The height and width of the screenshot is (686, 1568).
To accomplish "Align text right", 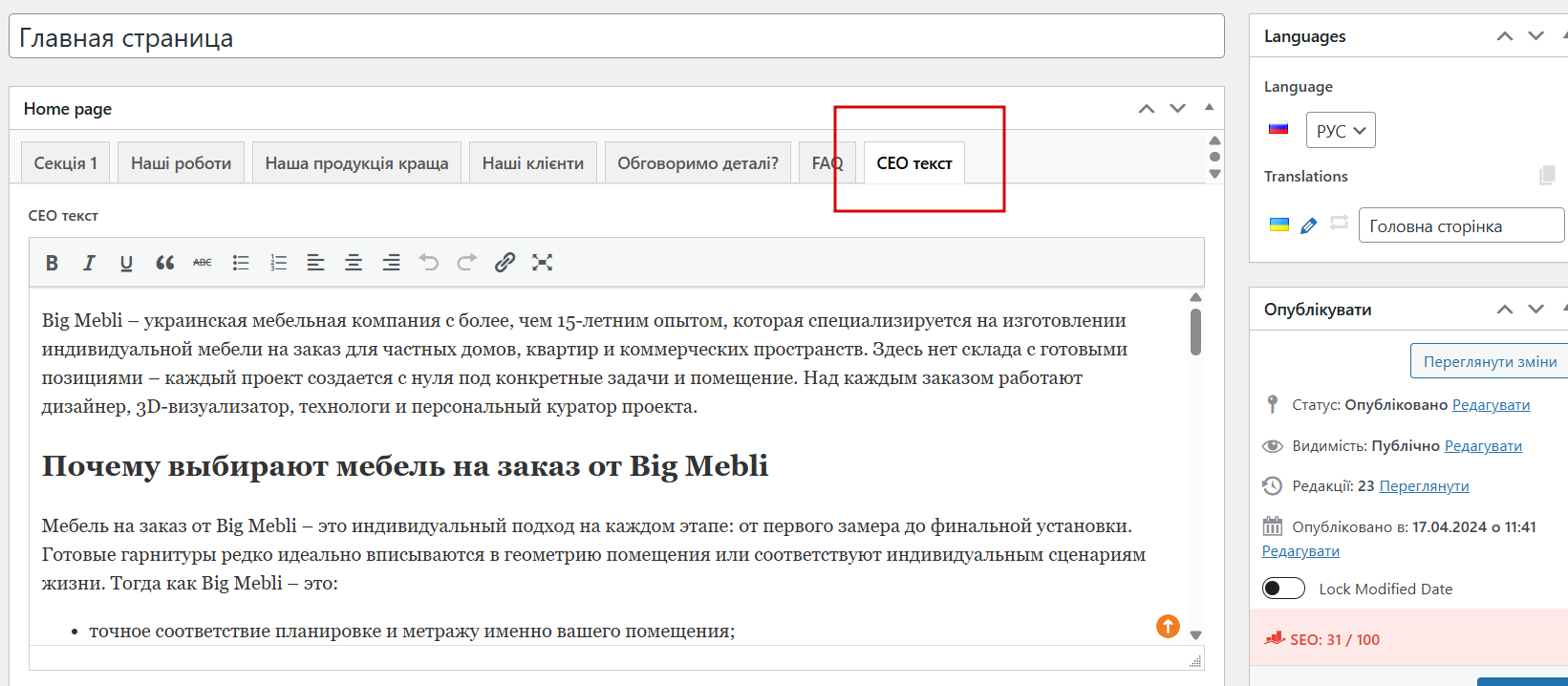I will (391, 263).
